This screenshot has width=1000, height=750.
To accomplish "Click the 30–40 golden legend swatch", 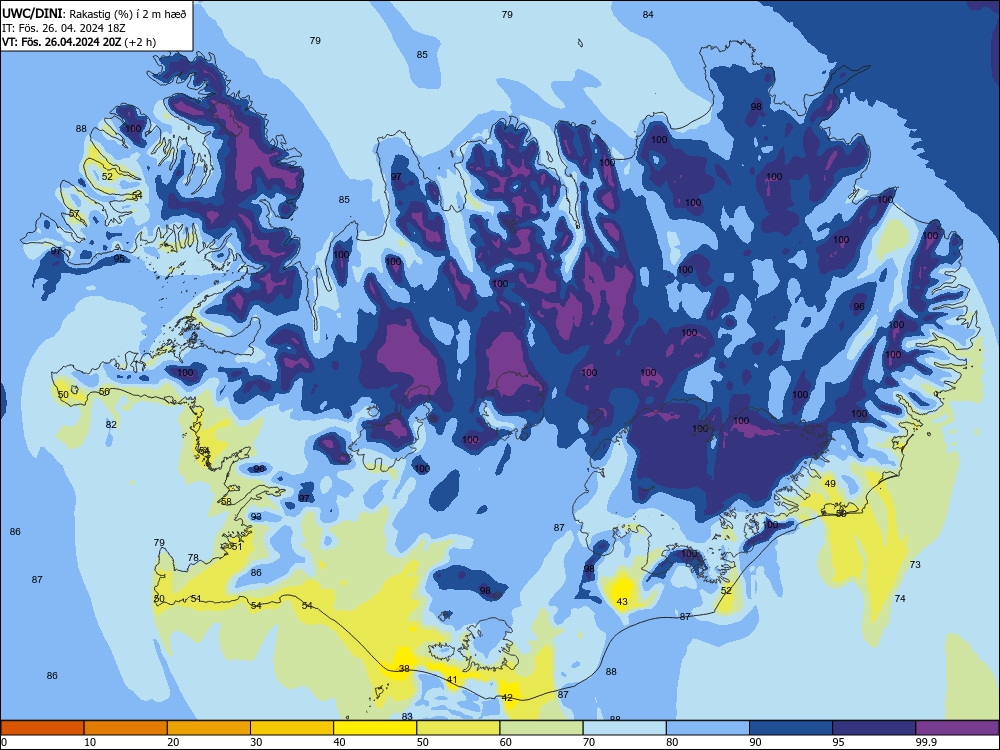I will click(x=292, y=728).
